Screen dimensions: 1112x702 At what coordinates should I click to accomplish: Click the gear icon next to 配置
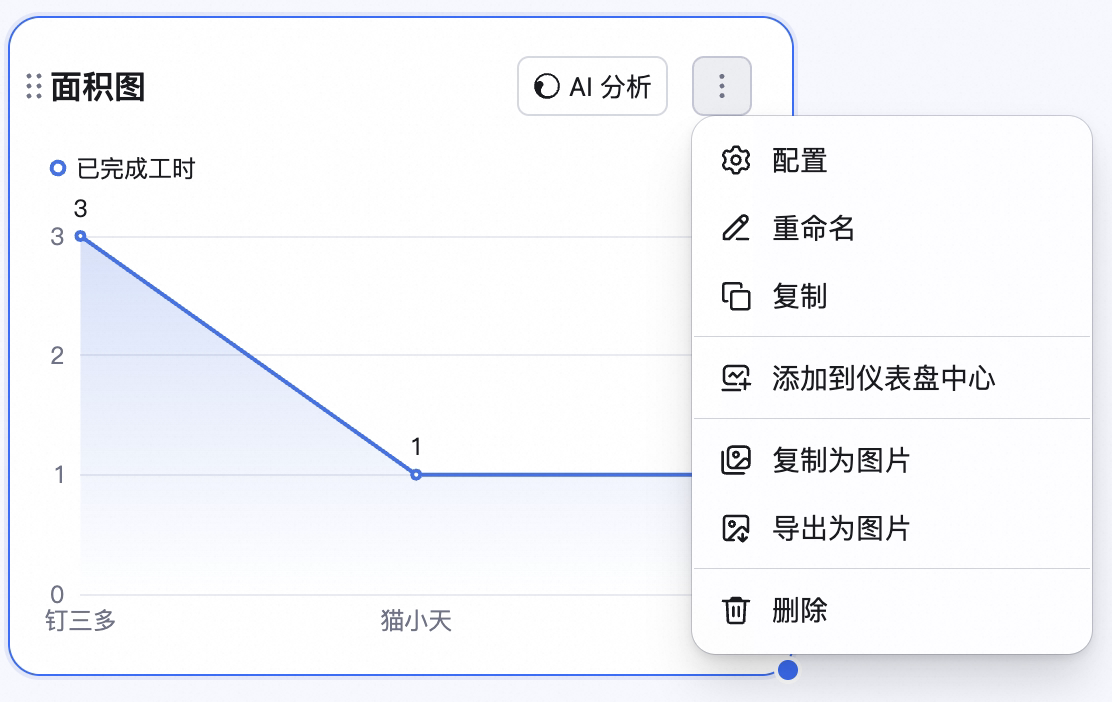(x=735, y=160)
